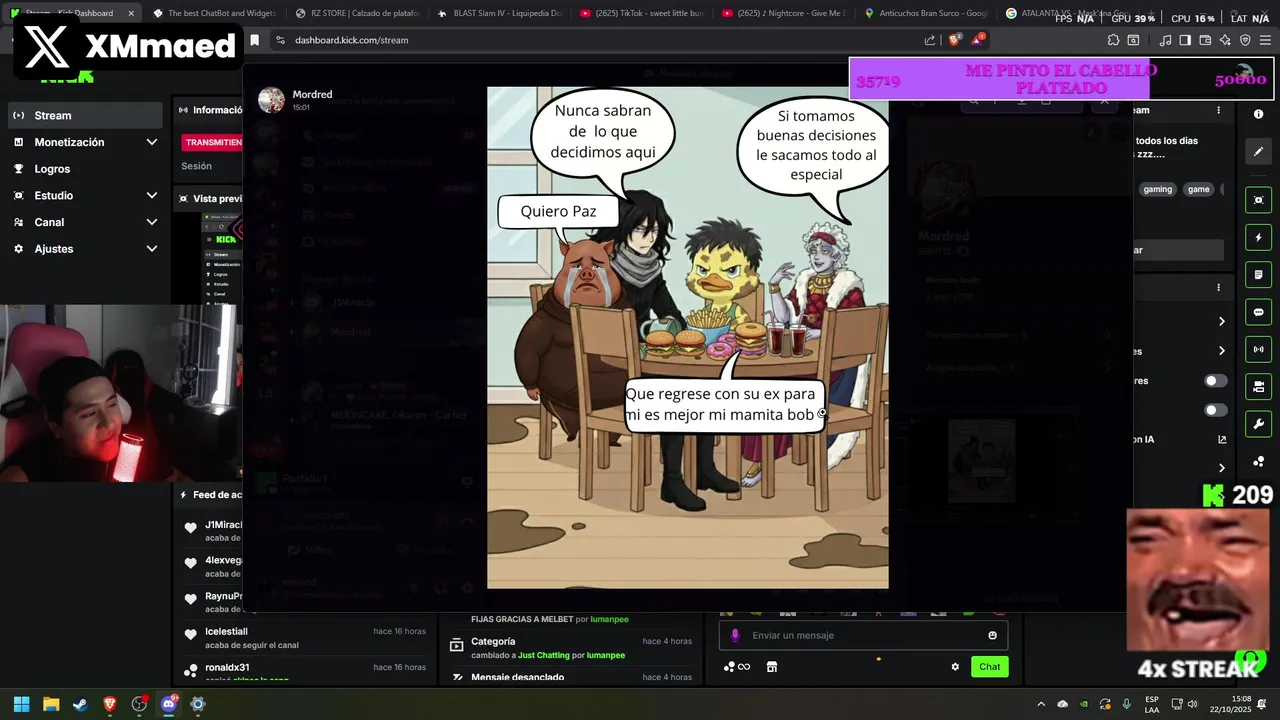Viewport: 1280px width, 720px height.
Task: Click the TRANSMITIENDO live status badge
Action: [214, 142]
